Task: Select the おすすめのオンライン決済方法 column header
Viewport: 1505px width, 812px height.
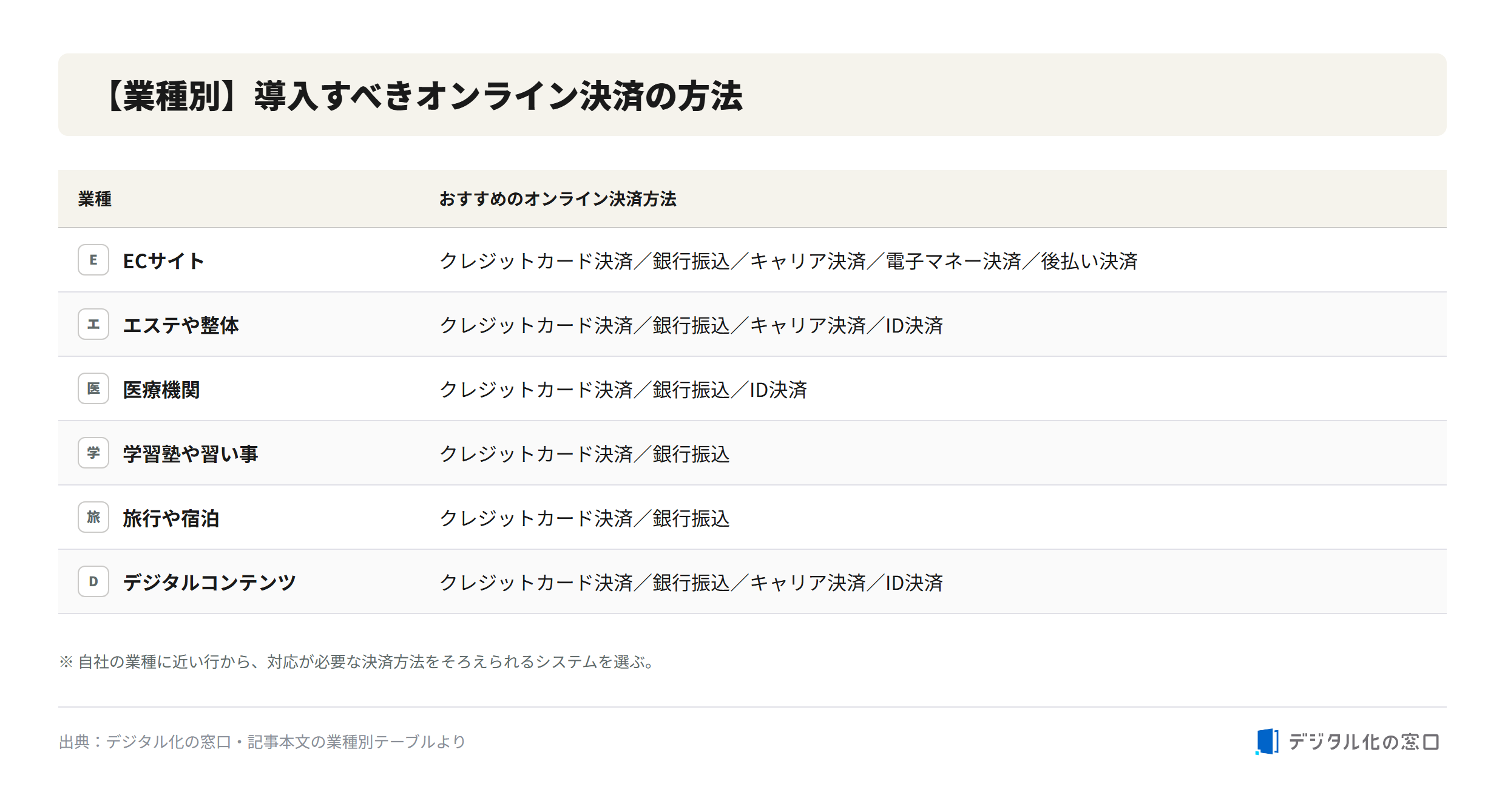Action: click(558, 199)
